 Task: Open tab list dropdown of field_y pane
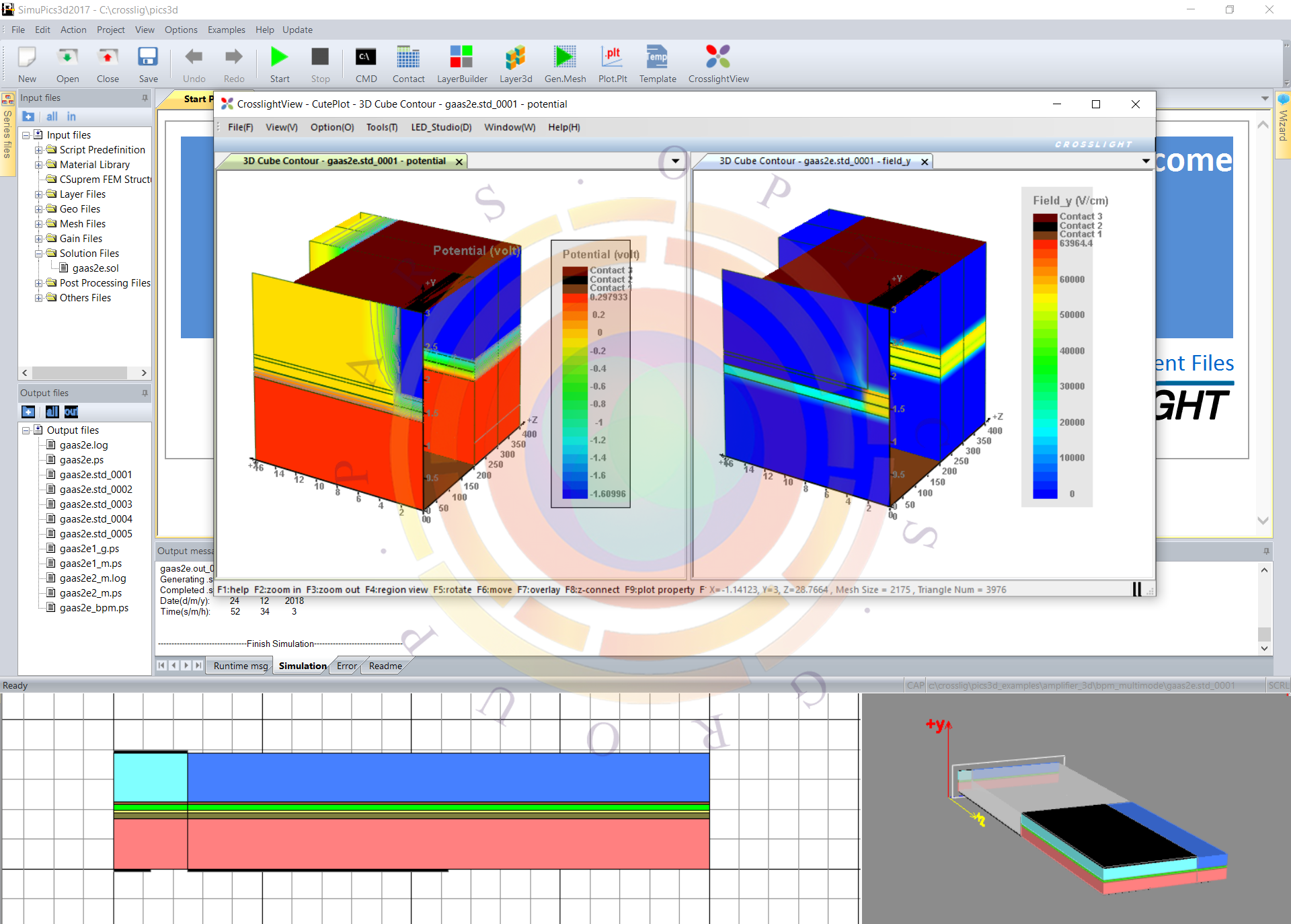(x=1146, y=161)
